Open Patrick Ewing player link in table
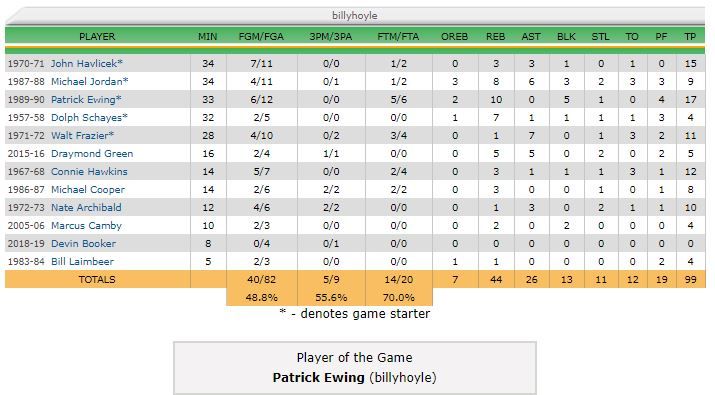The width and height of the screenshot is (715, 395). pyautogui.click(x=83, y=99)
